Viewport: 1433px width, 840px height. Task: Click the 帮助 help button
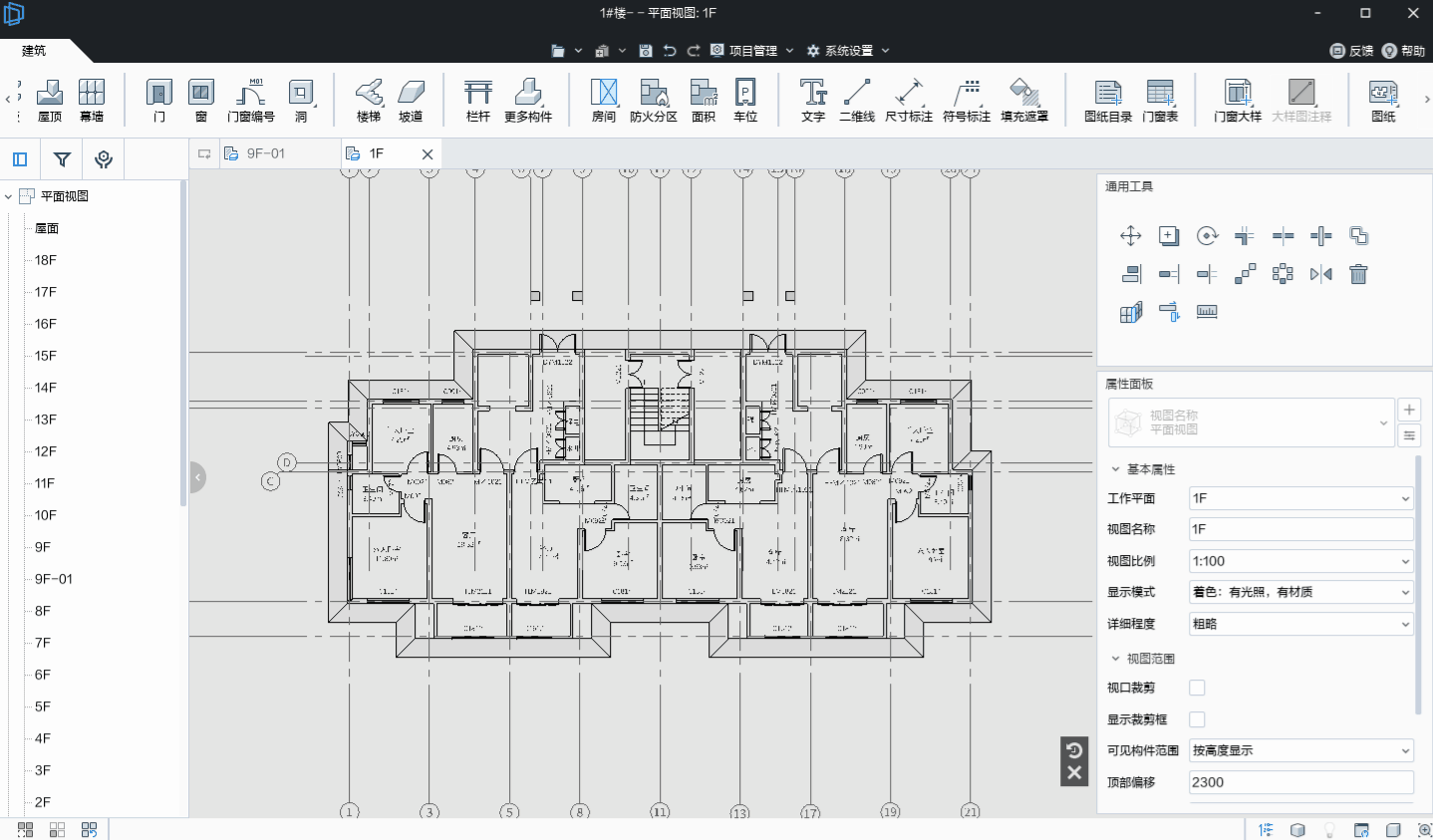(1404, 51)
